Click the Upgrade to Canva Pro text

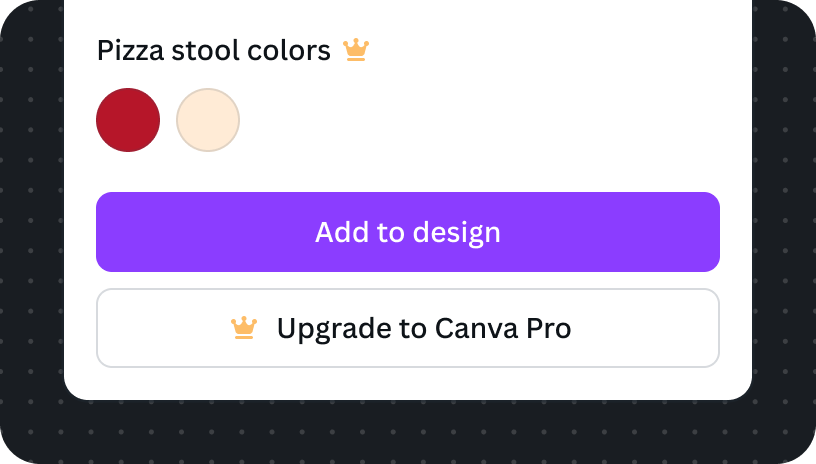click(424, 329)
